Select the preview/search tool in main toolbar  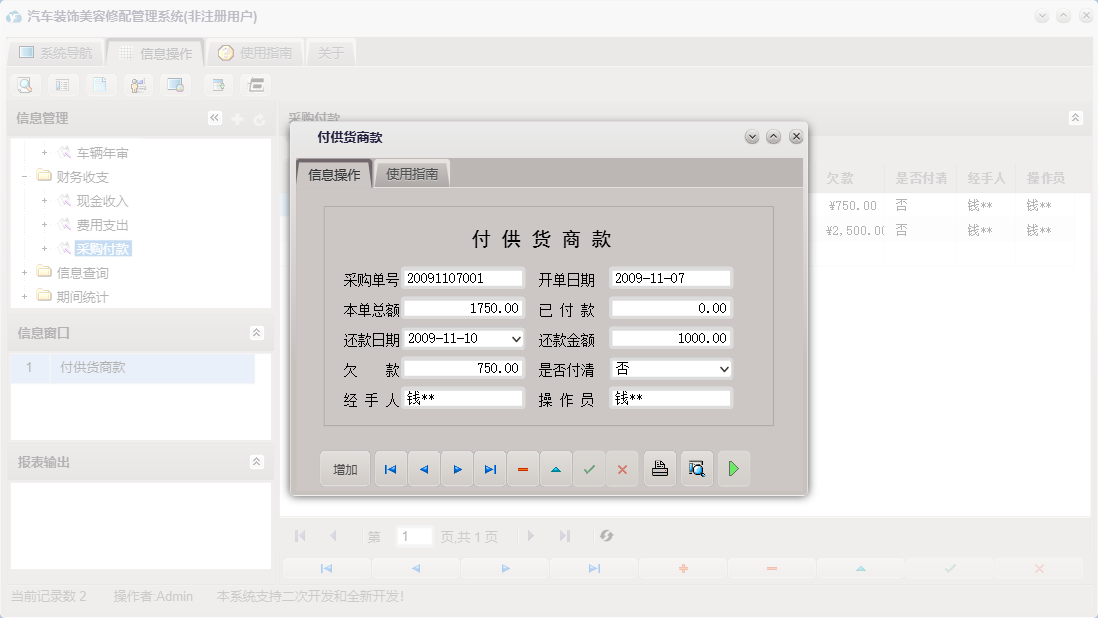click(x=25, y=85)
